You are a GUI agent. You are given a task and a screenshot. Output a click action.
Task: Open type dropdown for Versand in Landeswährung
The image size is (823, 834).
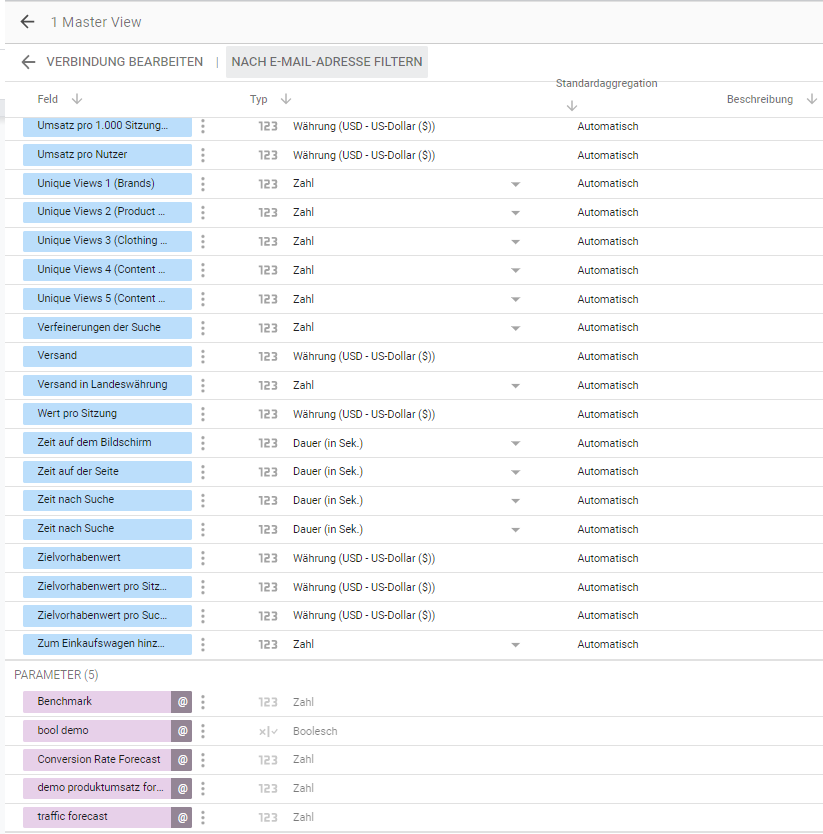coord(515,385)
